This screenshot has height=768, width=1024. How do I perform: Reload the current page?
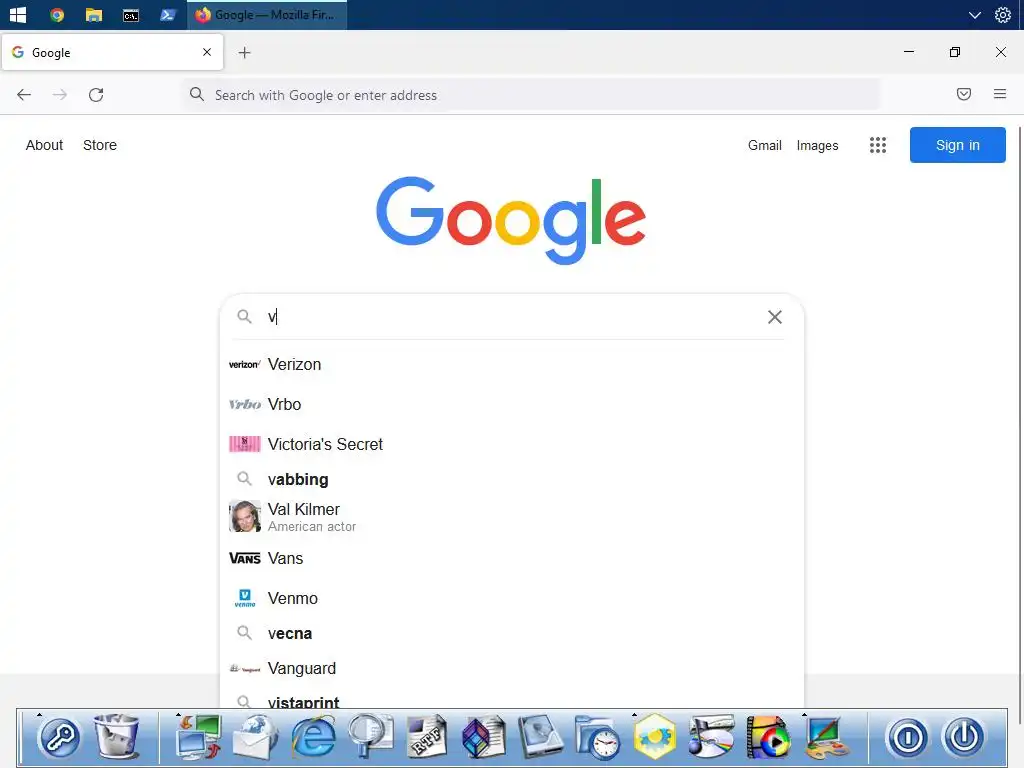(96, 95)
